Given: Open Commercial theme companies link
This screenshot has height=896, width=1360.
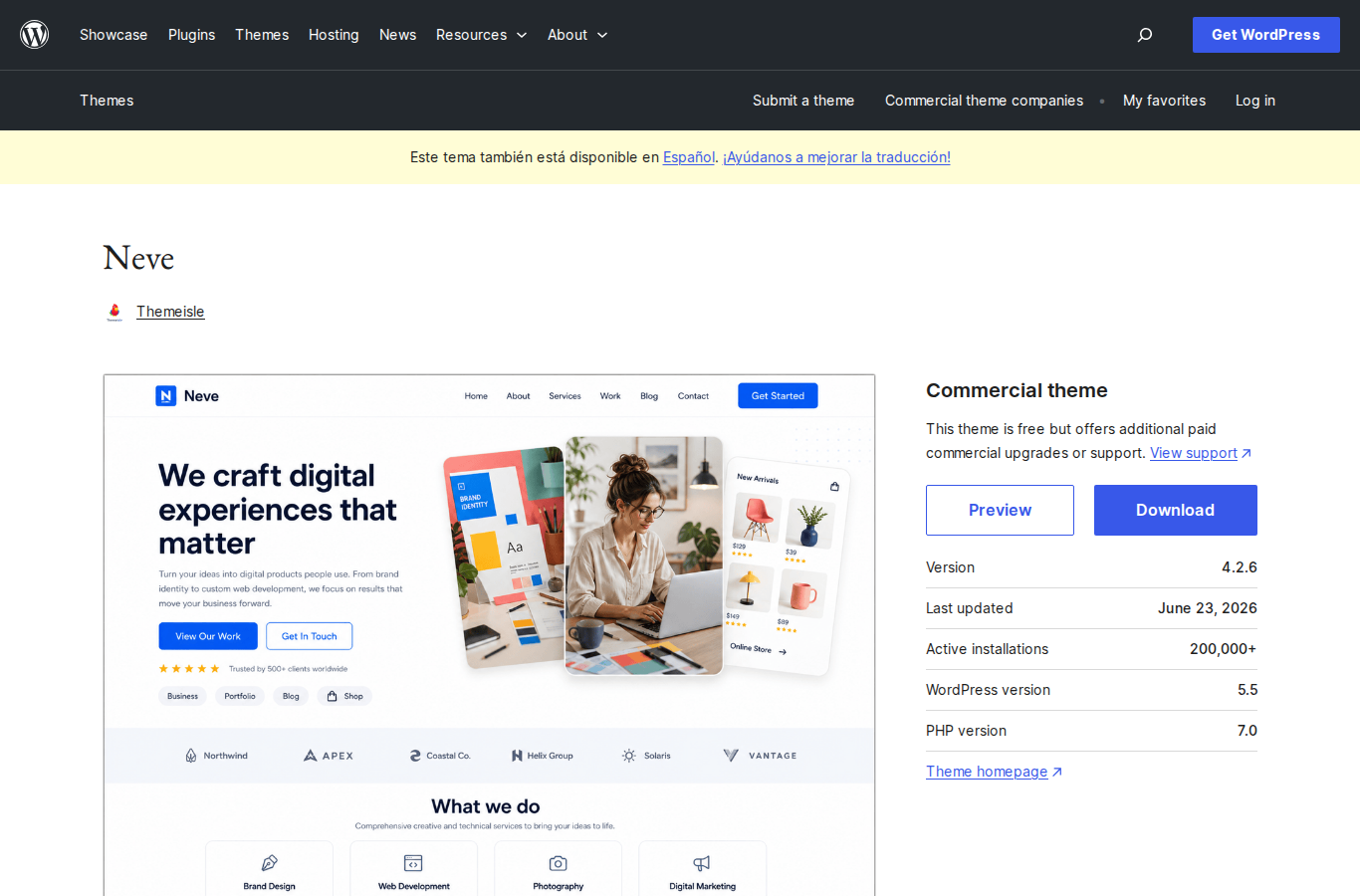Looking at the screenshot, I should pyautogui.click(x=984, y=101).
